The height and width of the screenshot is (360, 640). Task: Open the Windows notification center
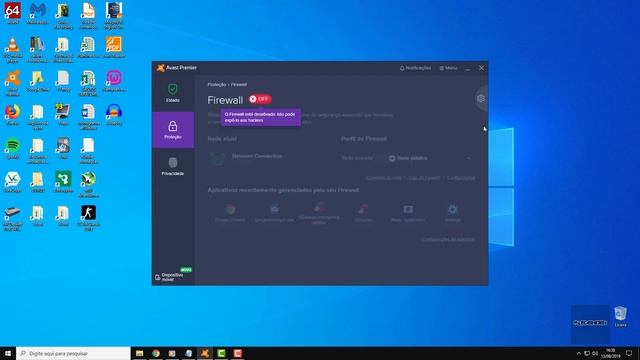click(629, 353)
